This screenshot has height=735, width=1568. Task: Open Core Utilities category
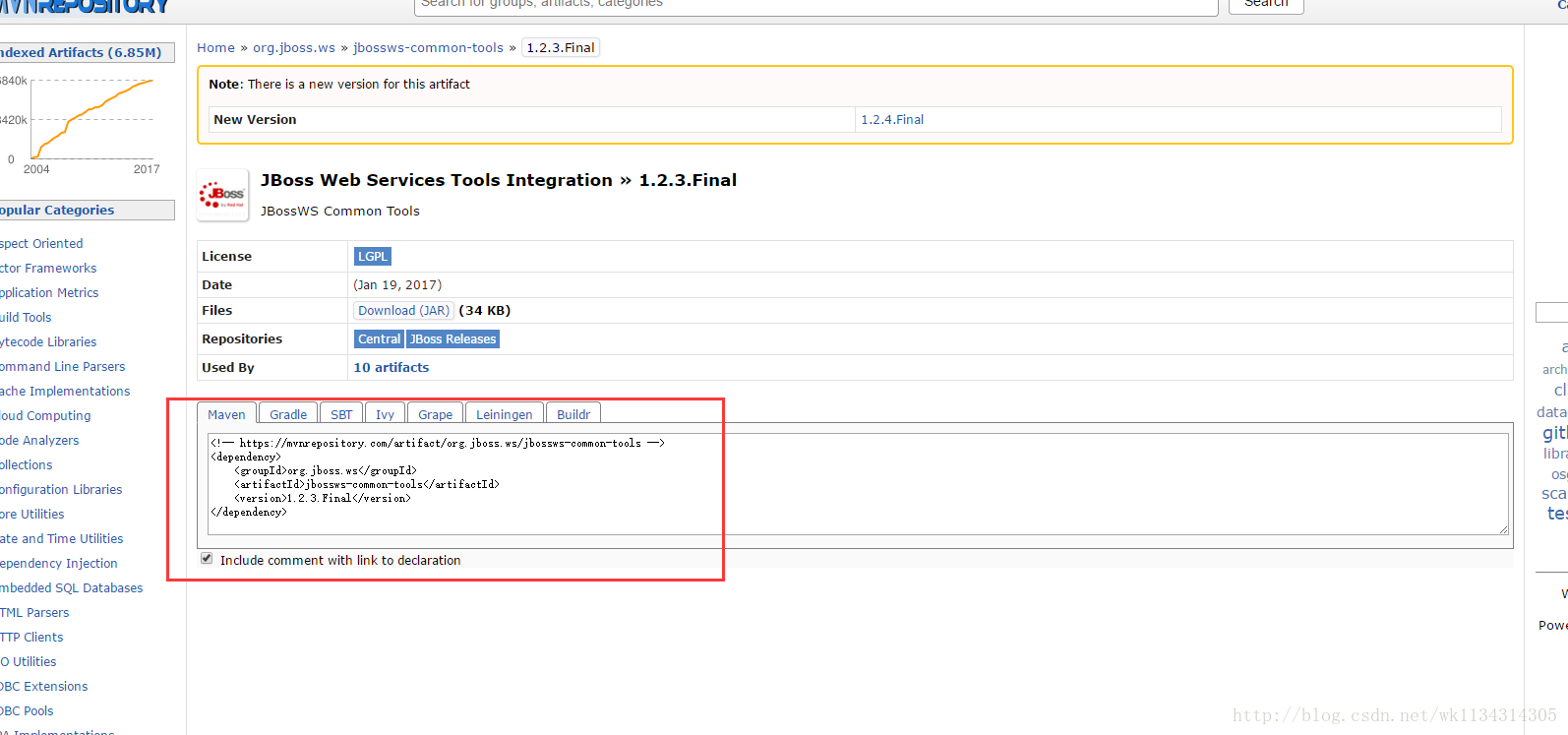click(32, 514)
